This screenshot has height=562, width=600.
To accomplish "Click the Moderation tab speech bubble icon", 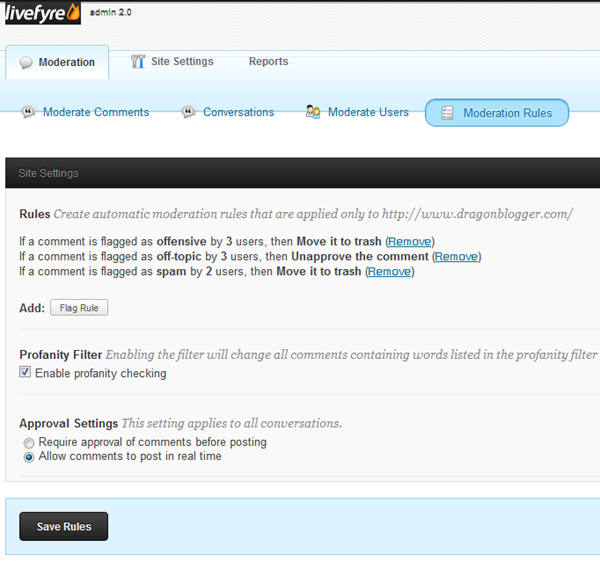I will [x=26, y=62].
